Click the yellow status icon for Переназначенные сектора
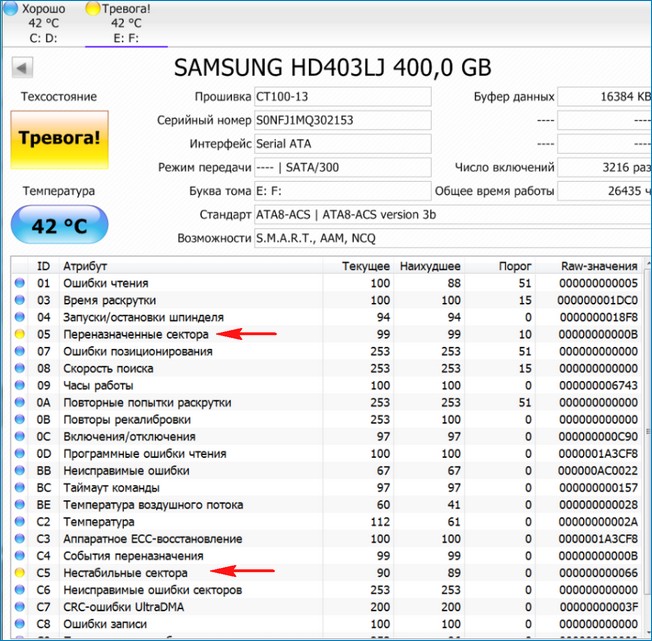 [x=19, y=334]
